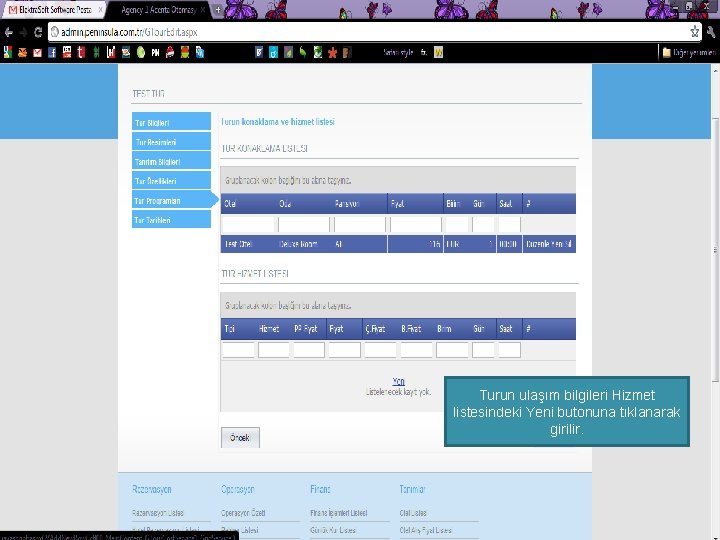The width and height of the screenshot is (720, 540).
Task: Click the Ç.Fiyat filter field
Action: [x=380, y=350]
